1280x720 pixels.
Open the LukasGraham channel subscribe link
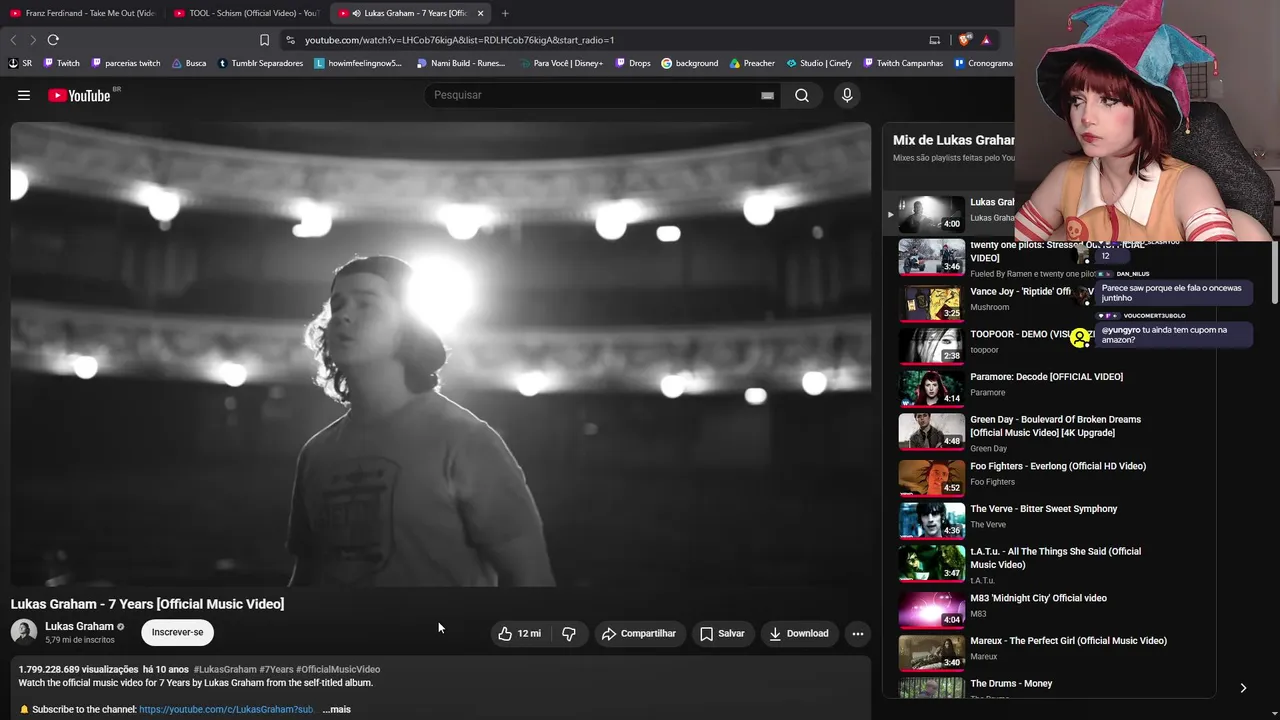pyautogui.click(x=226, y=709)
